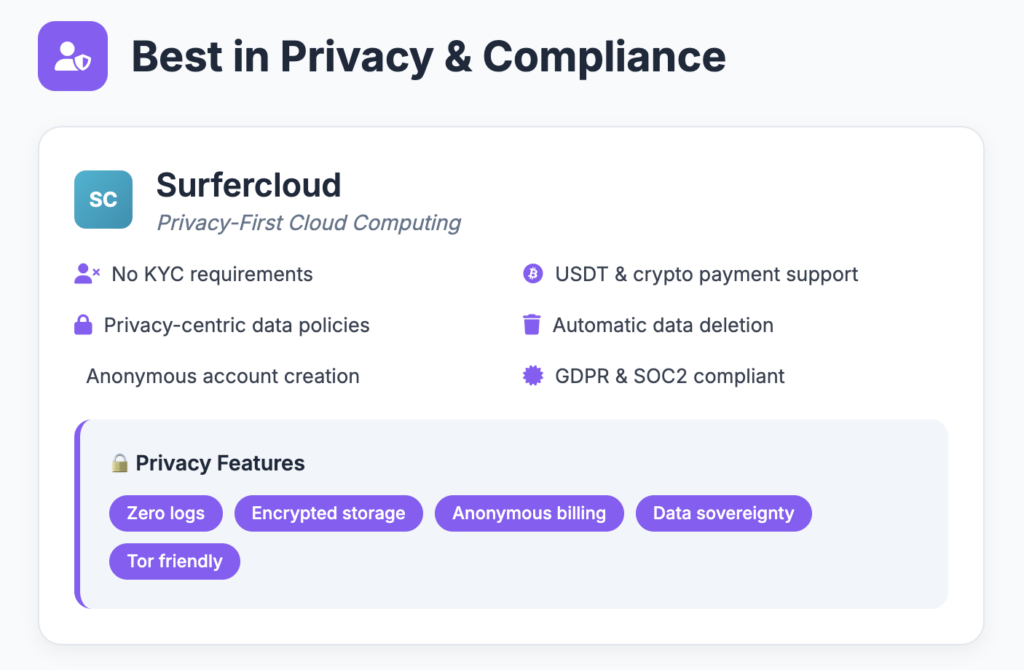Viewport: 1024px width, 670px height.
Task: Click Best in Privacy & Compliance heading
Action: pos(428,57)
